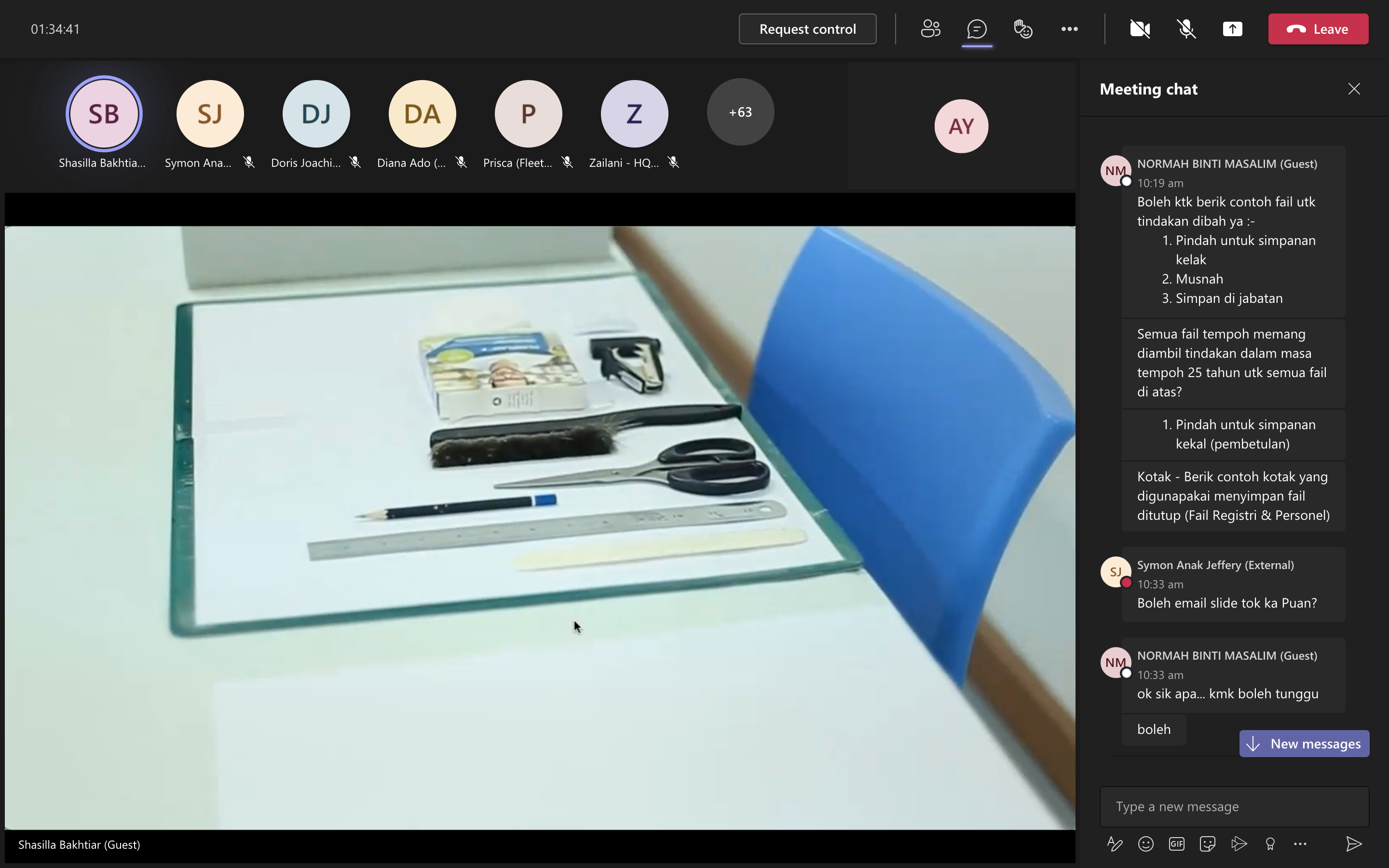Click the message 'Boleh email slide tok ka Puan?'

[1227, 603]
